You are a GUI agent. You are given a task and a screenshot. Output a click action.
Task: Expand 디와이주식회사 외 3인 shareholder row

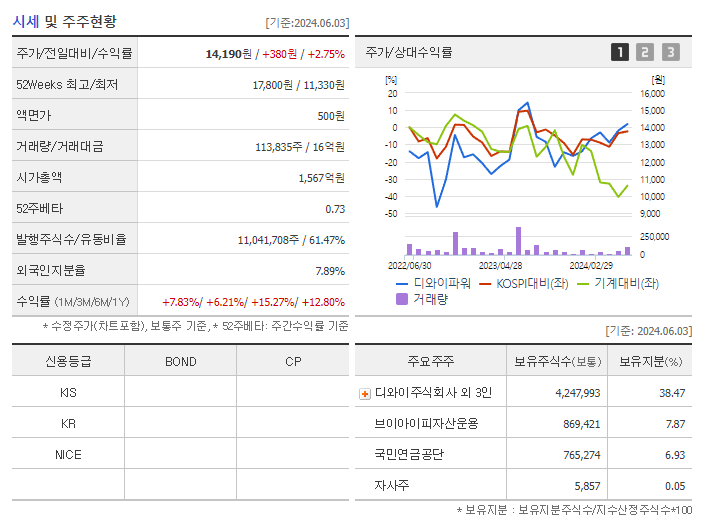pyautogui.click(x=365, y=394)
